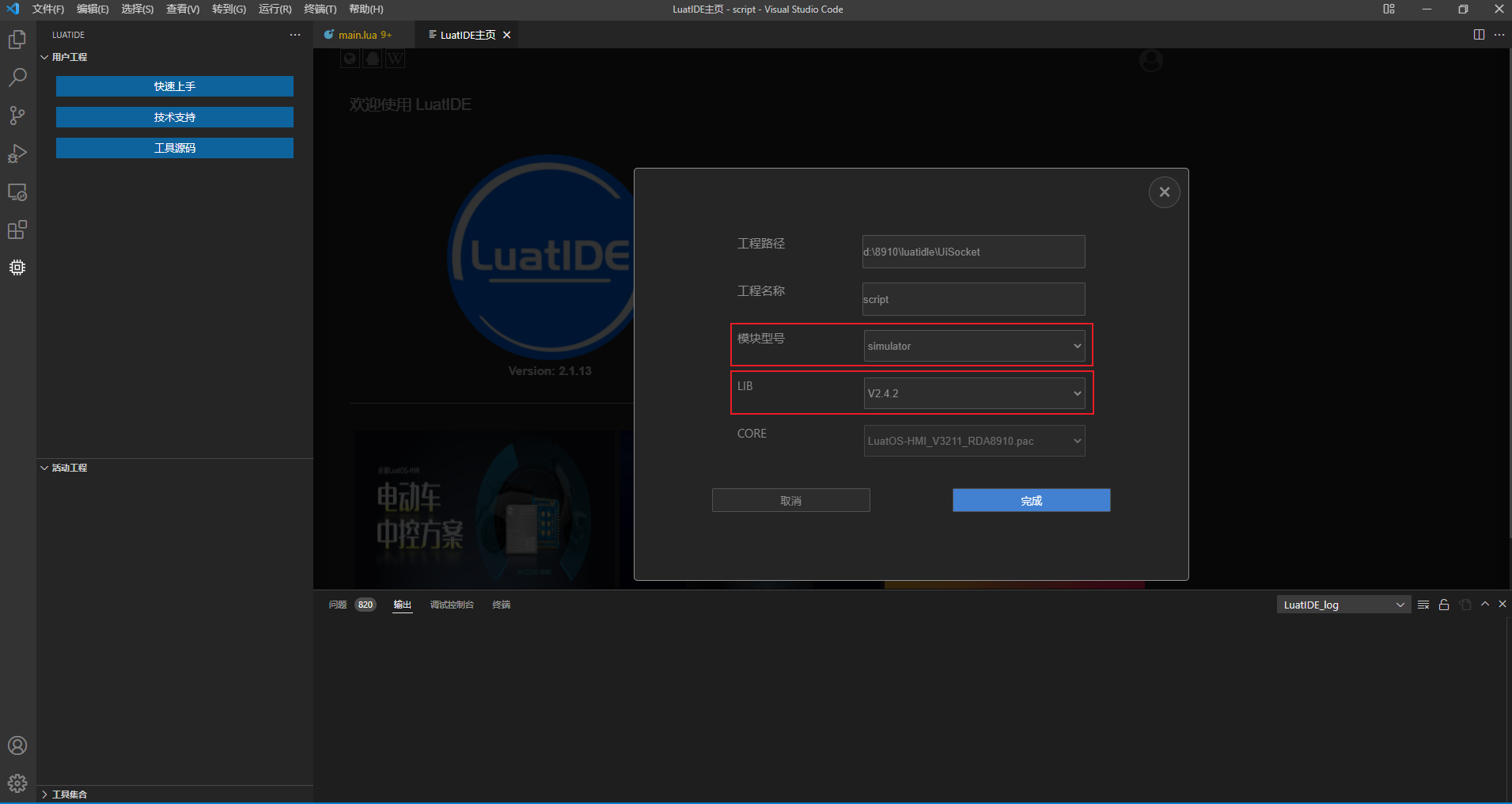
Task: Open the 文件(F) menu
Action: tap(48, 9)
